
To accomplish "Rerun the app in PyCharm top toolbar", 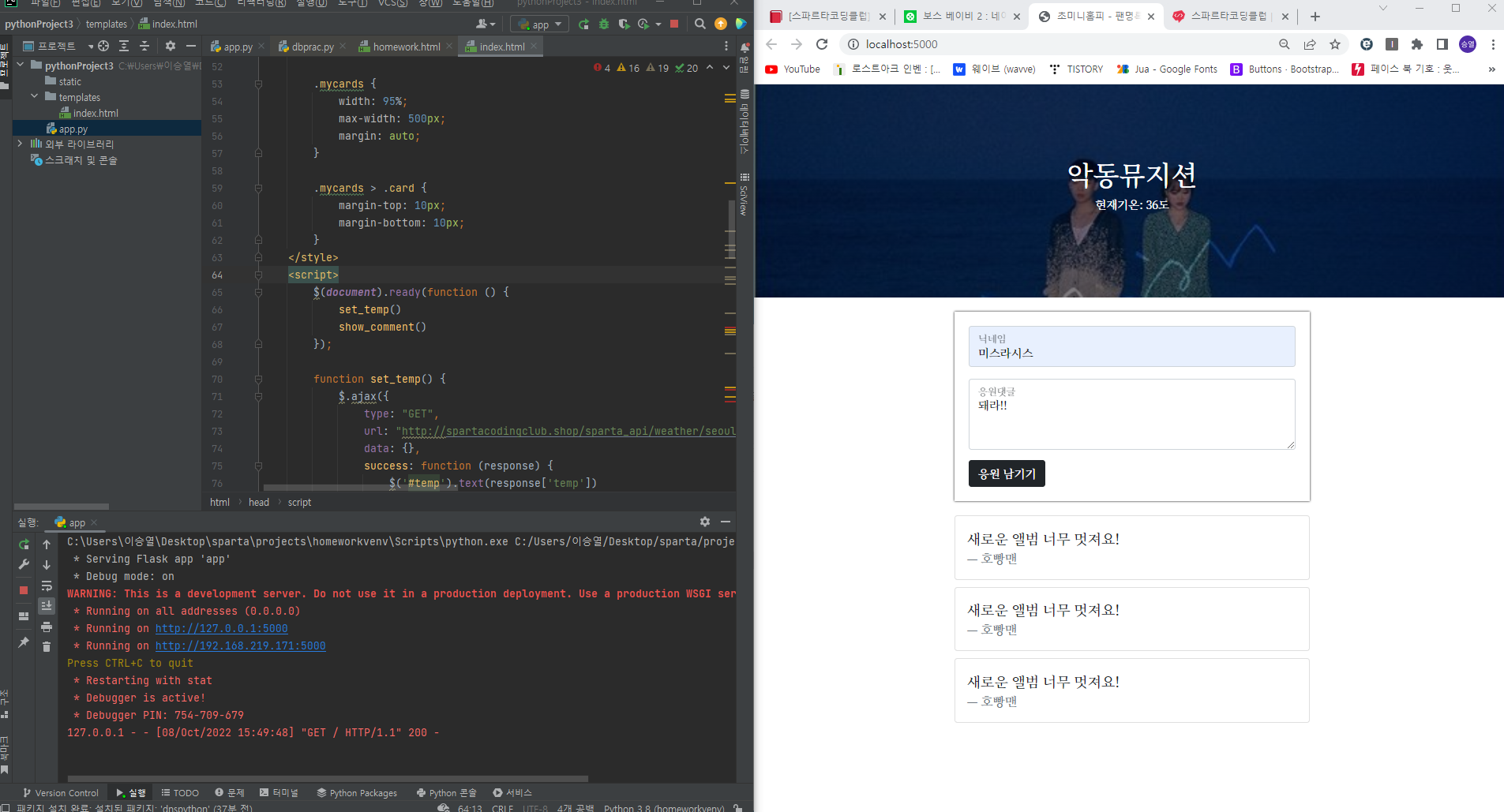I will 583,24.
